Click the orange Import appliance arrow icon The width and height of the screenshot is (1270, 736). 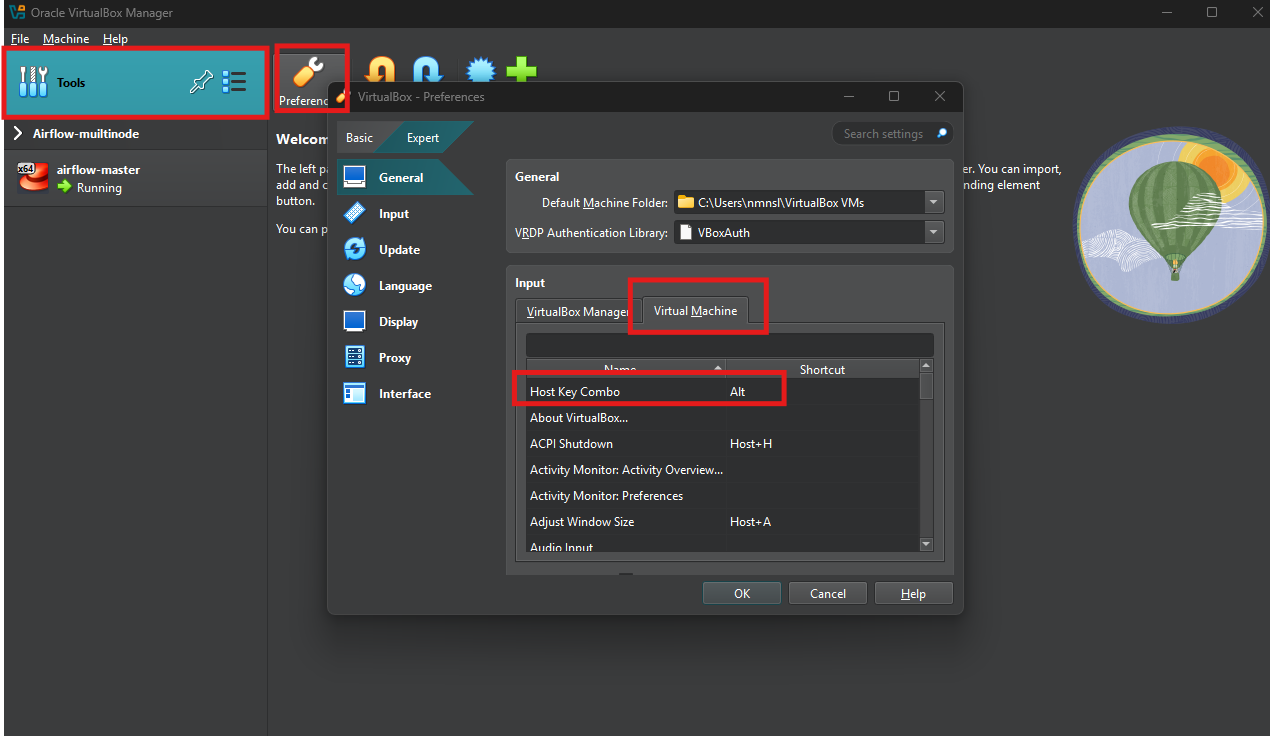(x=380, y=69)
